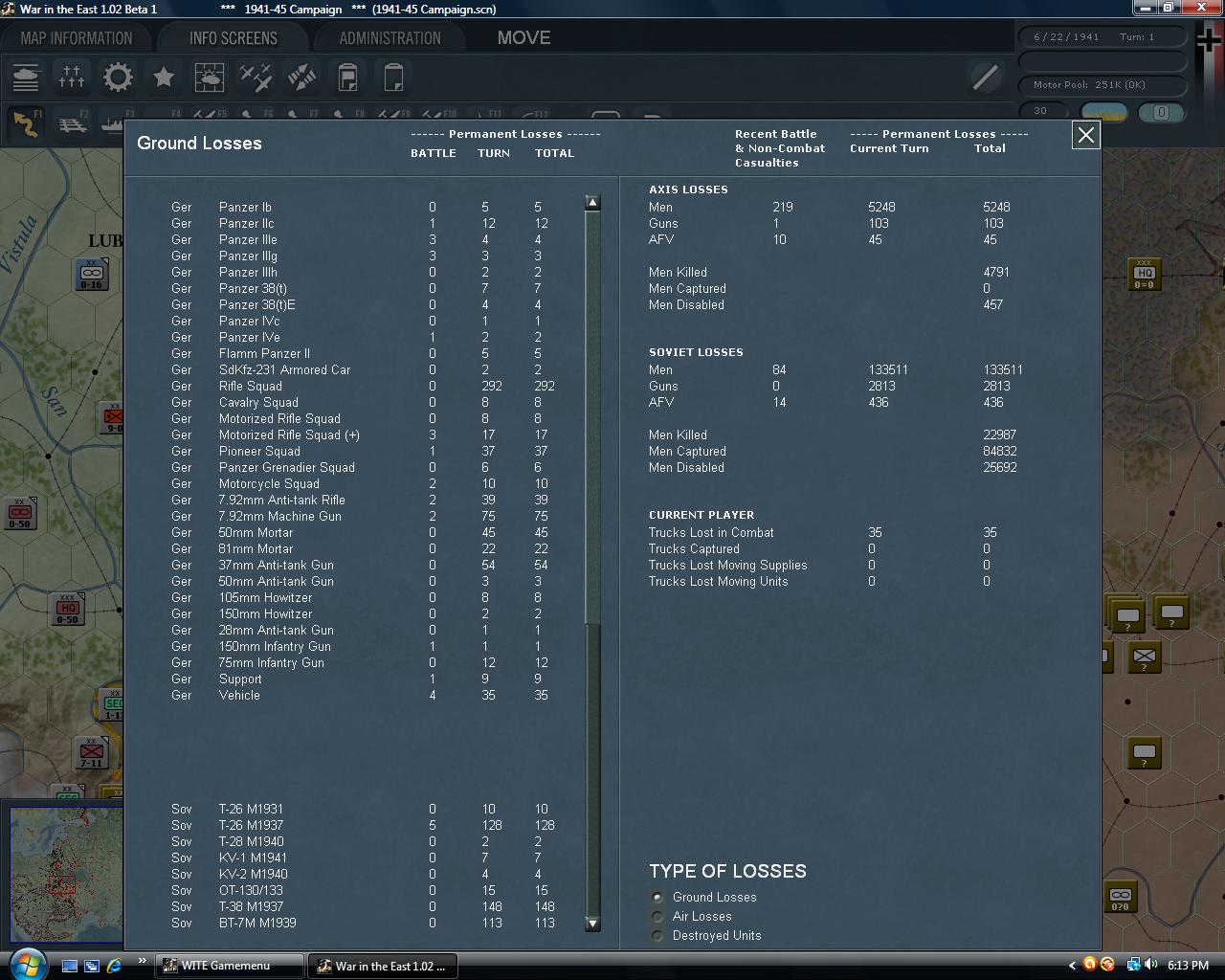Switch to War in the East taskbar item
The height and width of the screenshot is (980, 1225).
382,966
